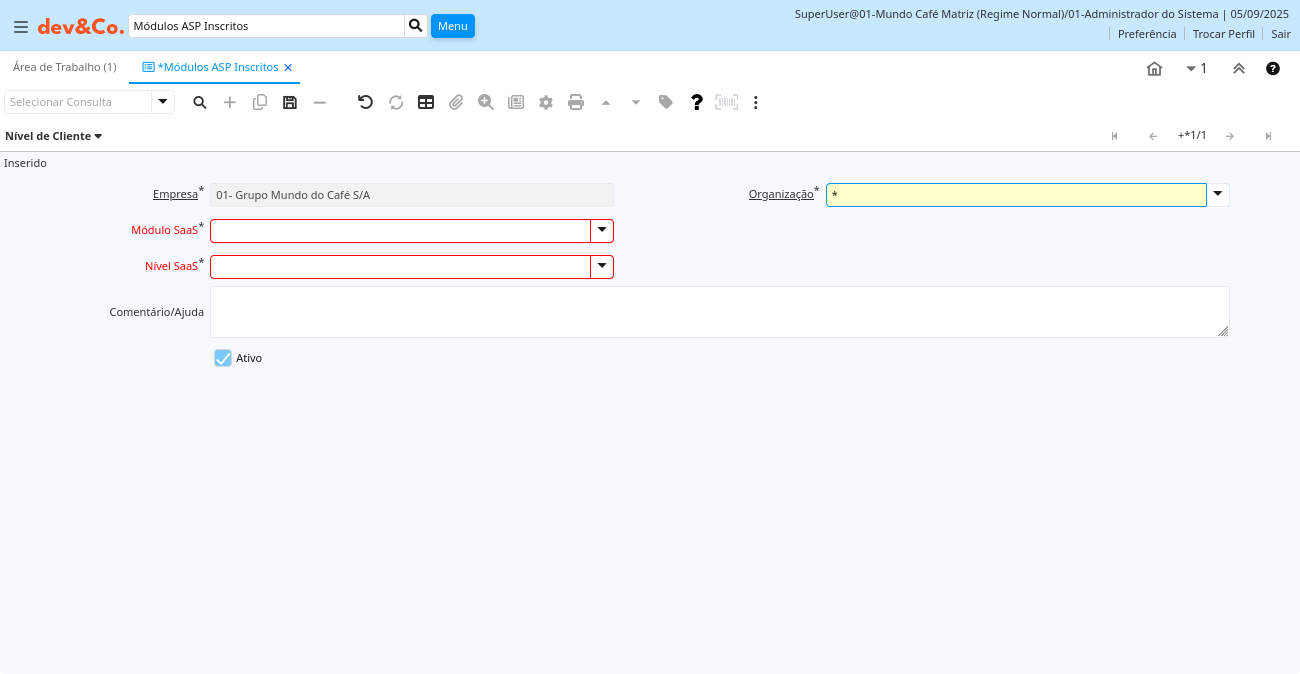Click the Find record magnifier icon
The width and height of the screenshot is (1300, 674).
(x=200, y=102)
